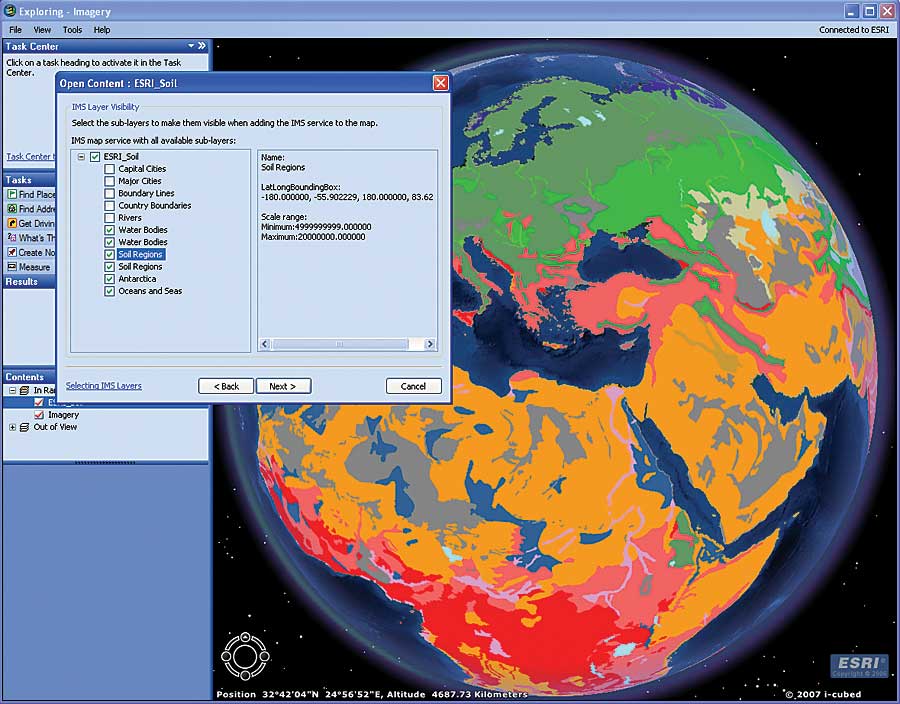Click the Create Note pushpin icon

(x=11, y=252)
